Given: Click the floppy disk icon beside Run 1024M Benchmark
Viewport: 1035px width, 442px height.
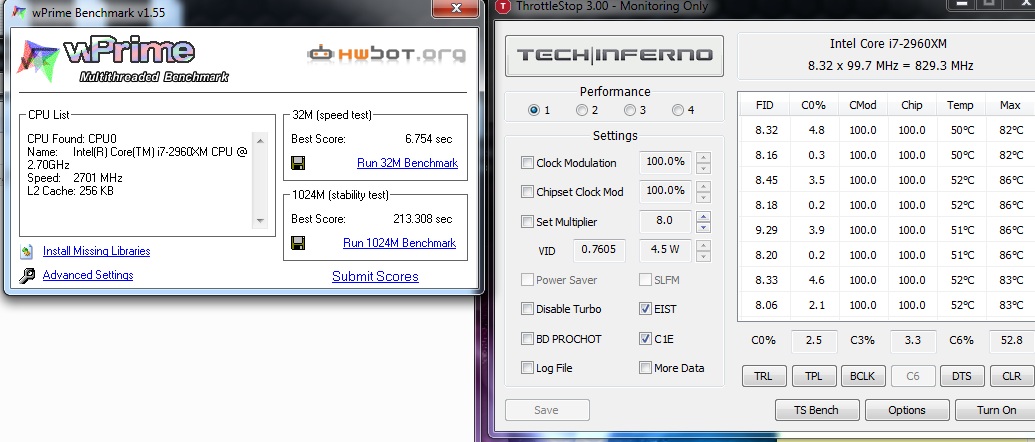Looking at the screenshot, I should 298,243.
